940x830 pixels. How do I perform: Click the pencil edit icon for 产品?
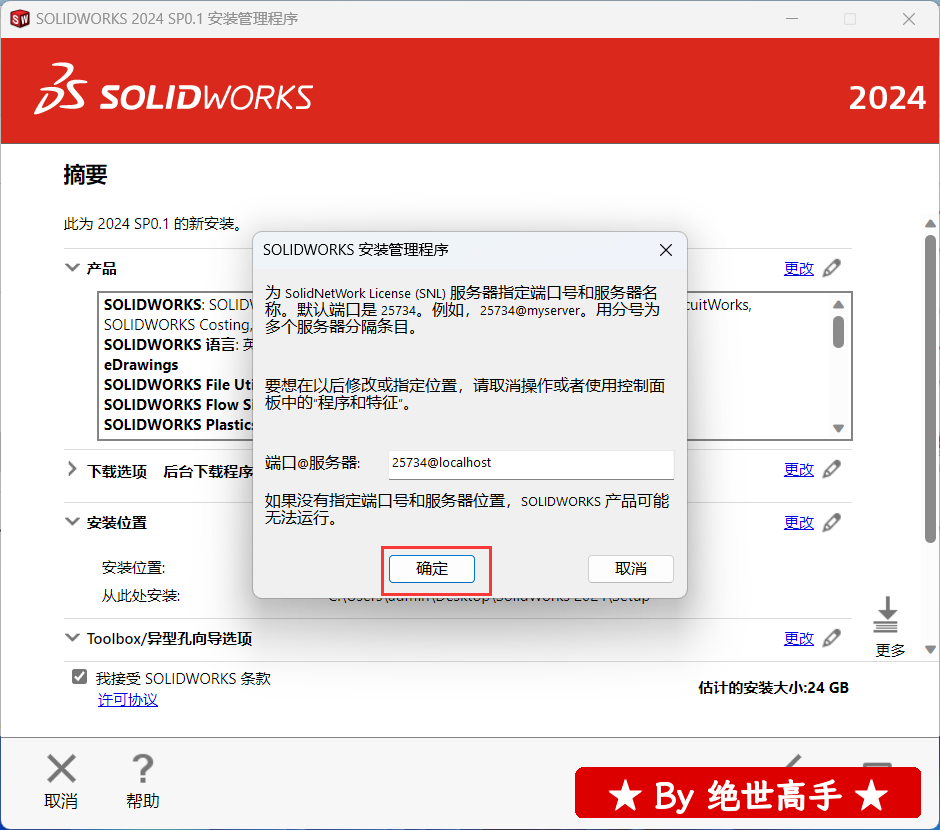[x=831, y=268]
